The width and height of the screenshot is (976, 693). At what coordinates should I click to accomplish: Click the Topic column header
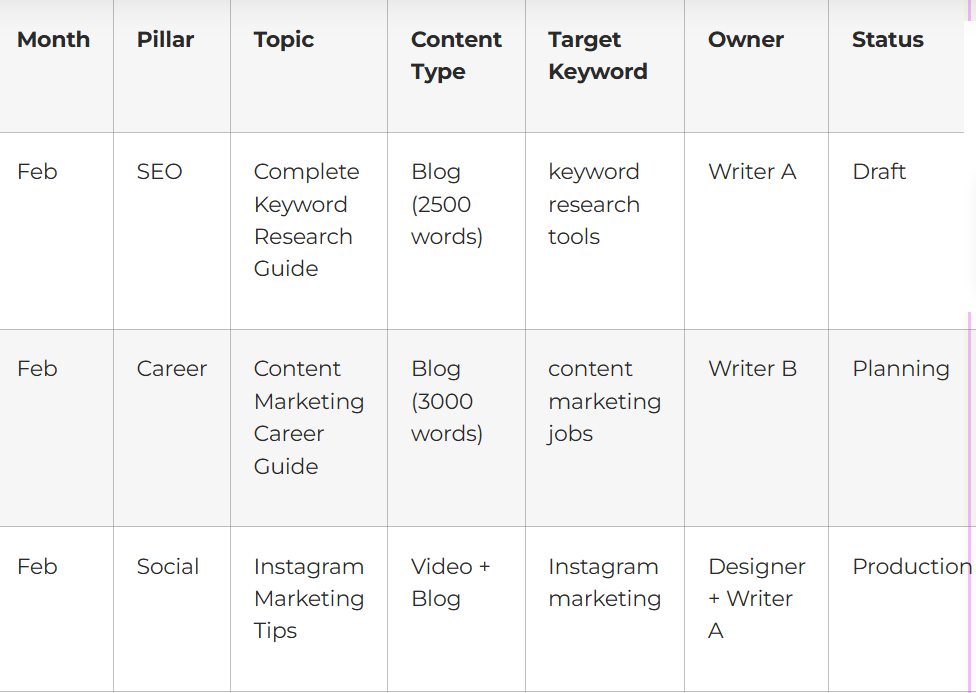[x=284, y=40]
